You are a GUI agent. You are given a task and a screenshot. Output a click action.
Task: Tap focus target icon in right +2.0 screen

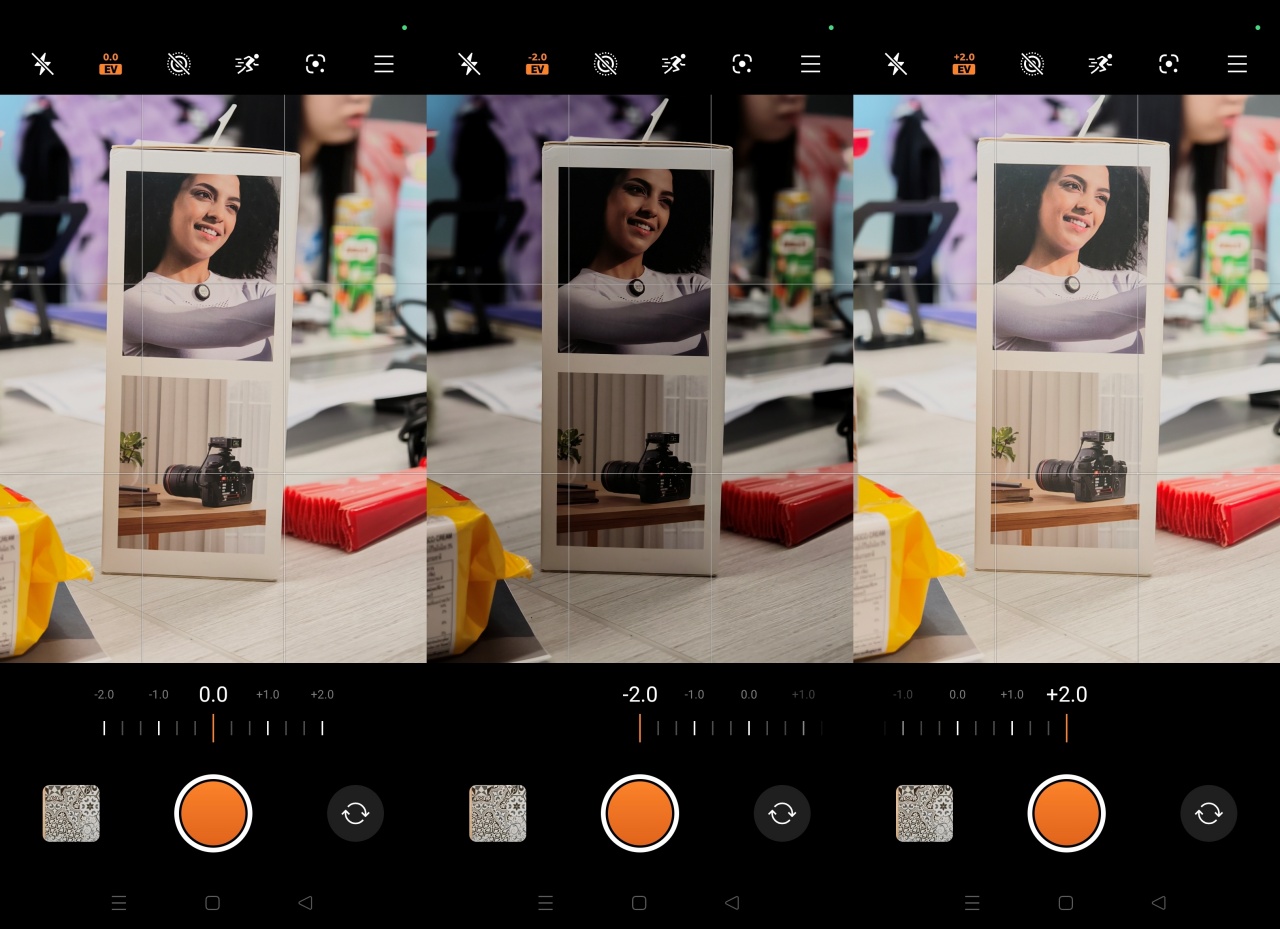1168,64
